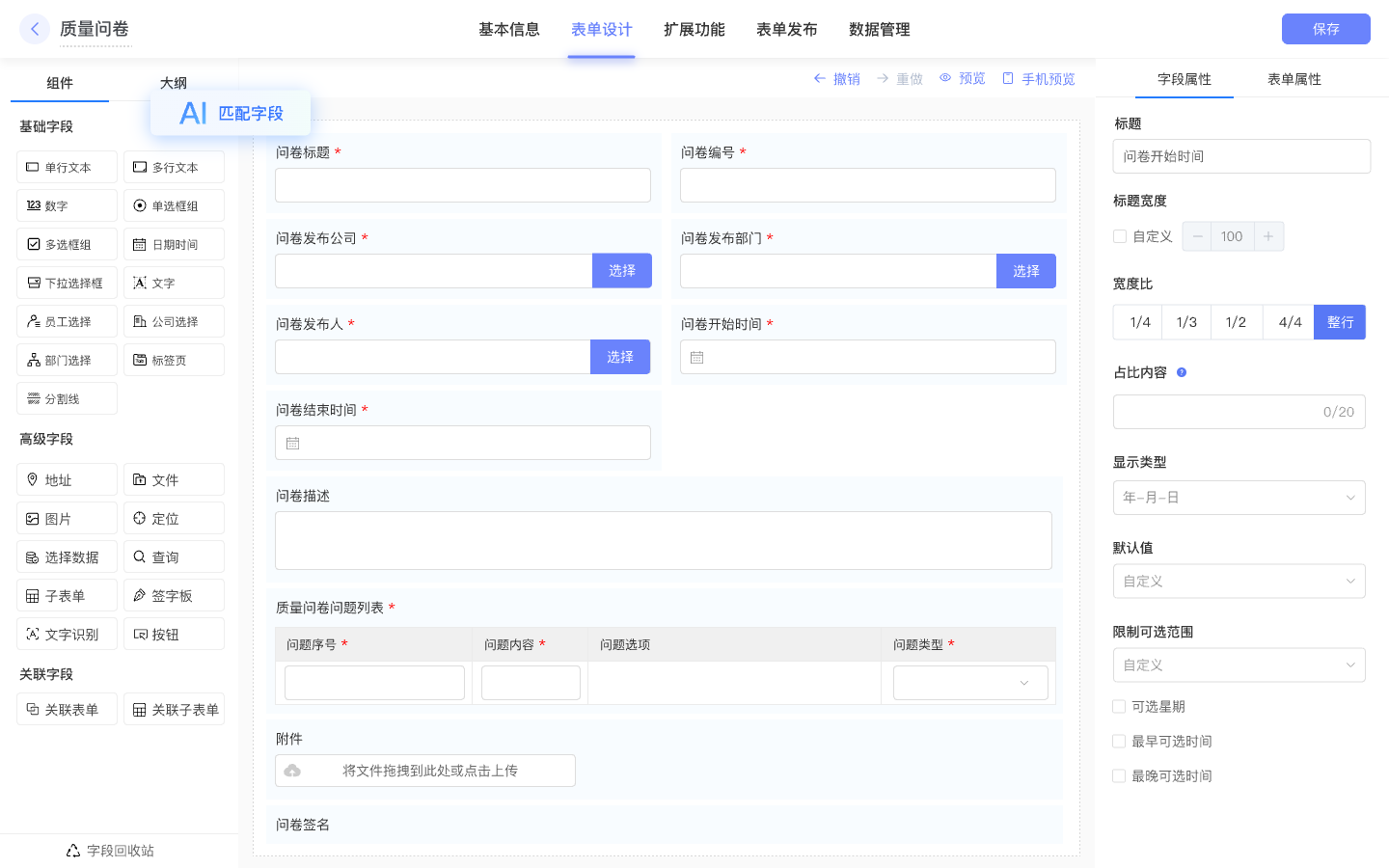Image resolution: width=1389 pixels, height=868 pixels.
Task: Select the 数字 field component
Action: (67, 205)
